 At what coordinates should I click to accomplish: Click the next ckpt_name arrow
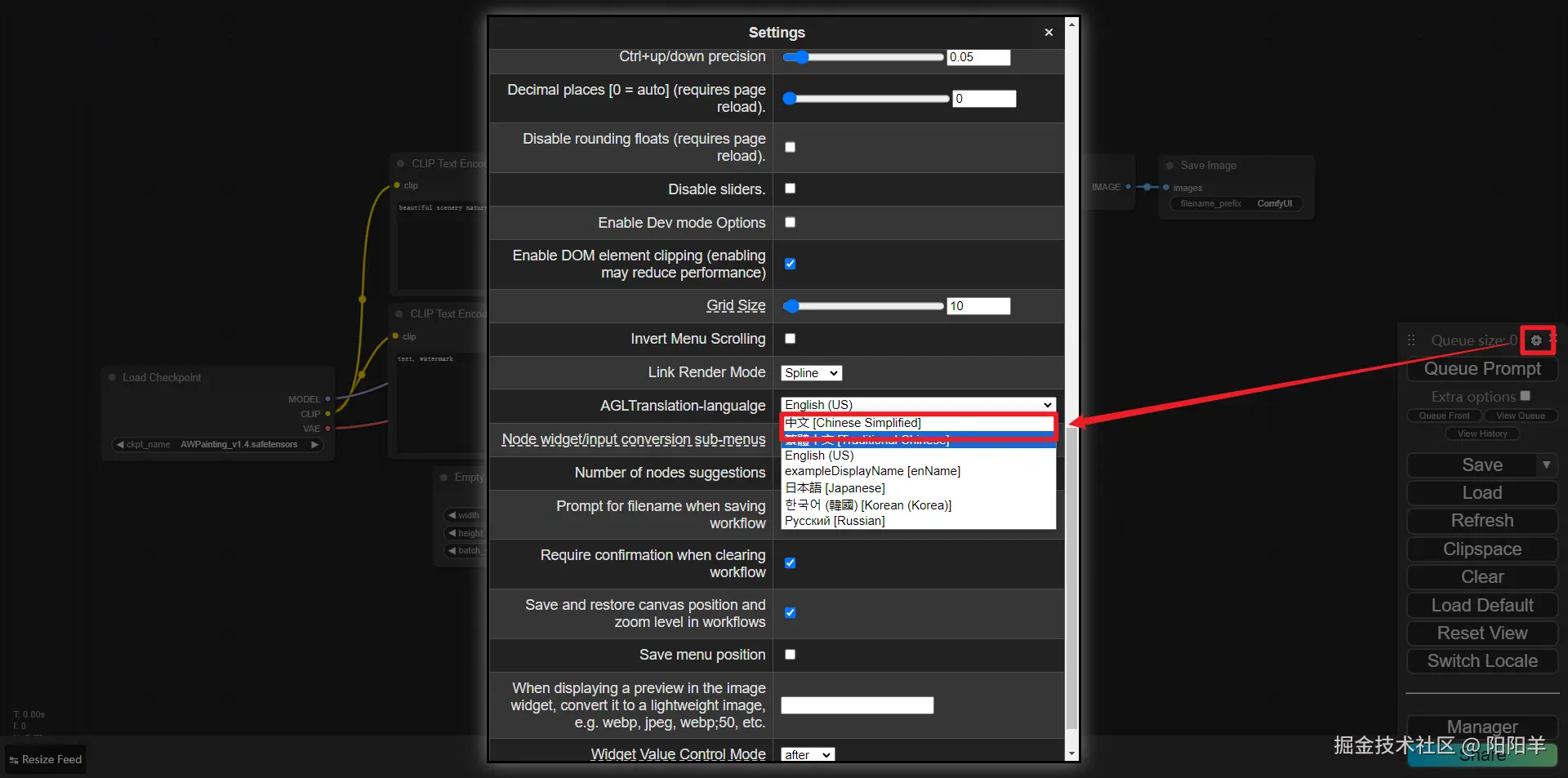[314, 444]
